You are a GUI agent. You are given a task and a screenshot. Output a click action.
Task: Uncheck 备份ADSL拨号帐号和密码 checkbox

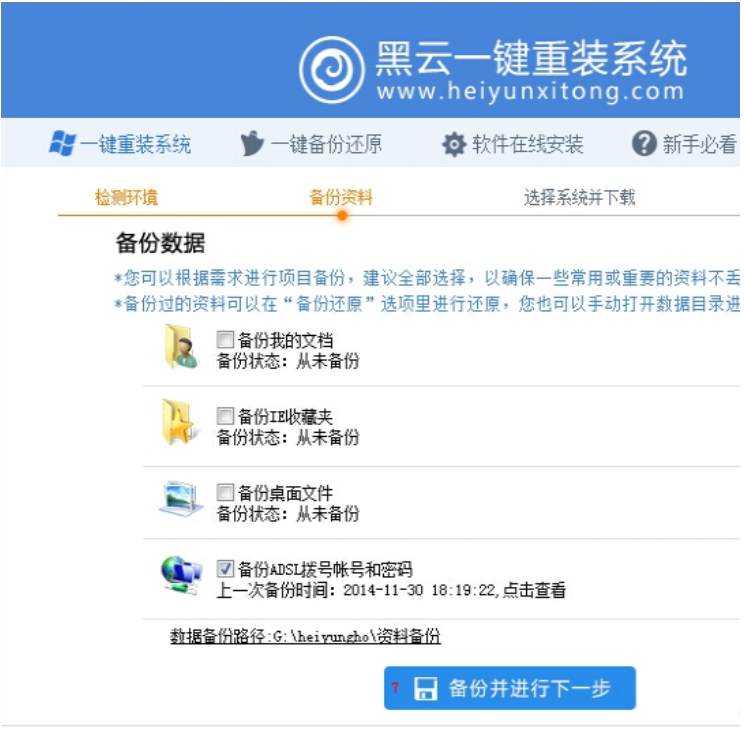225,568
